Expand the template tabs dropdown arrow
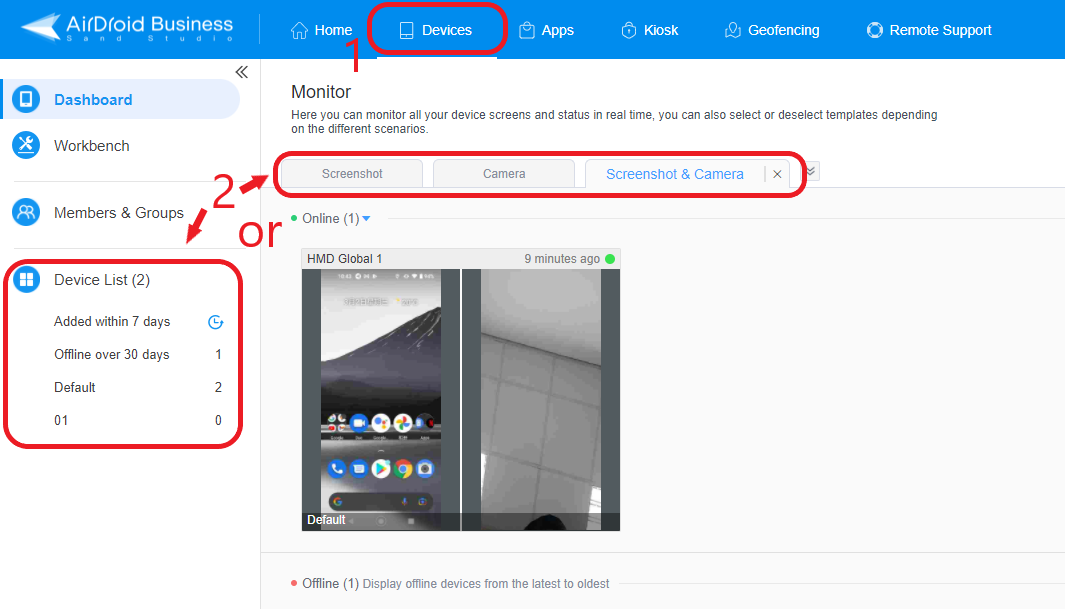The image size is (1065, 609). [810, 171]
